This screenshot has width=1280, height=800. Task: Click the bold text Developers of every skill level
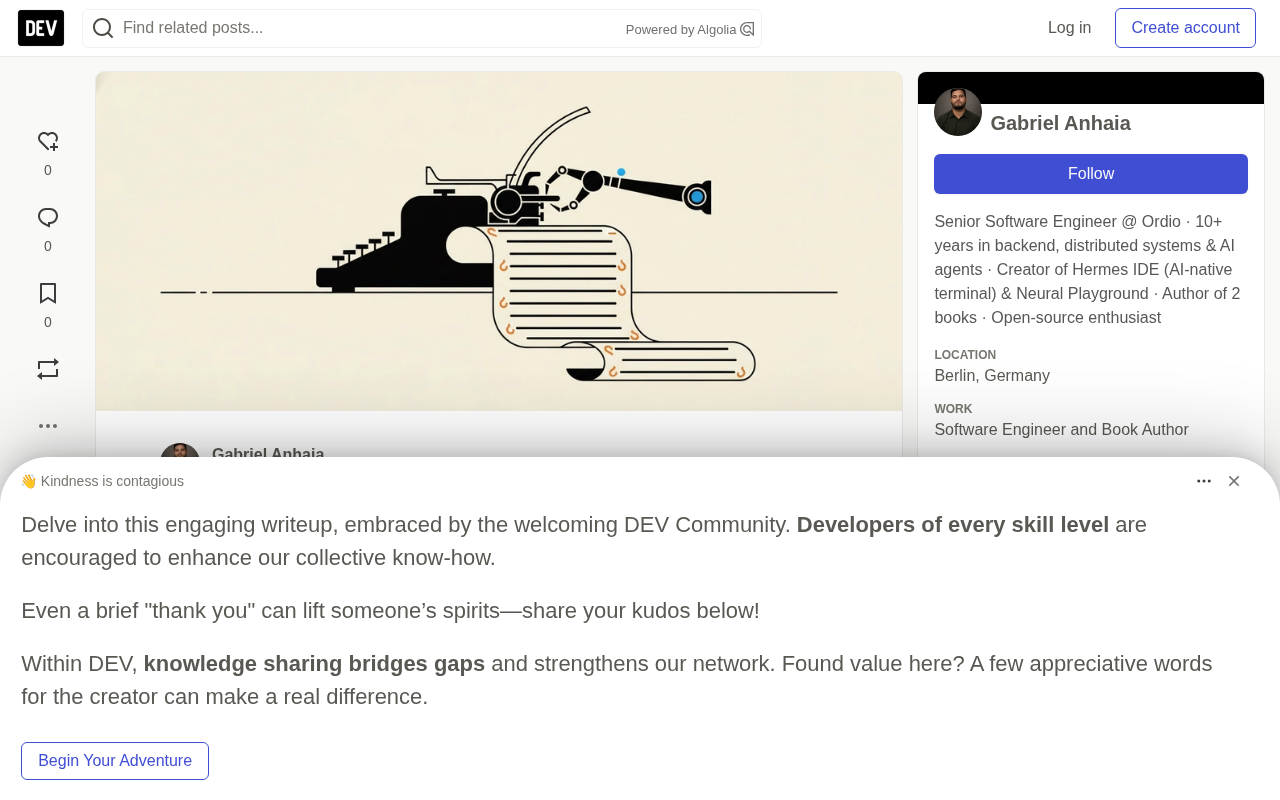(x=953, y=524)
